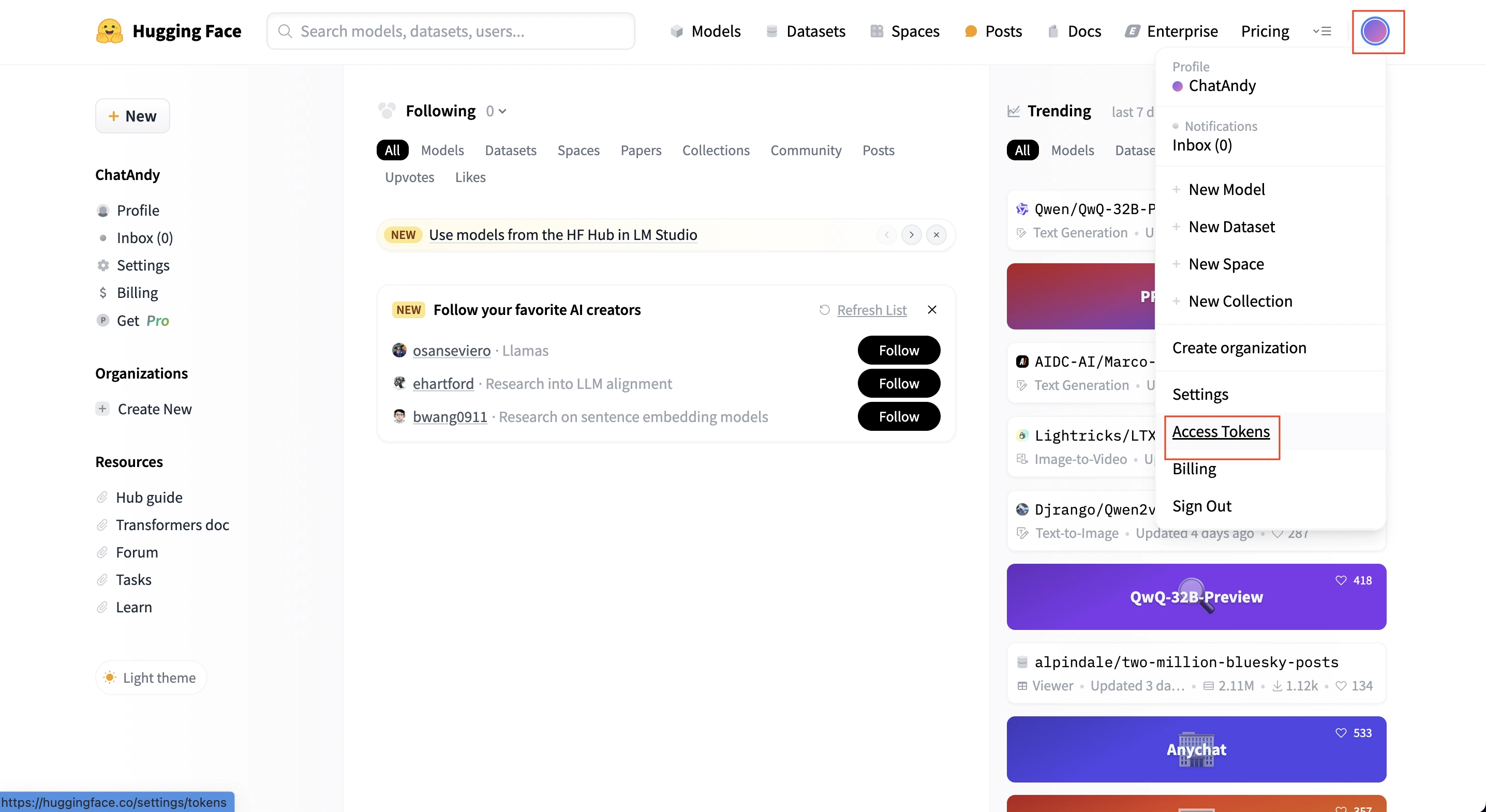
Task: Switch to Community tab
Action: click(806, 151)
